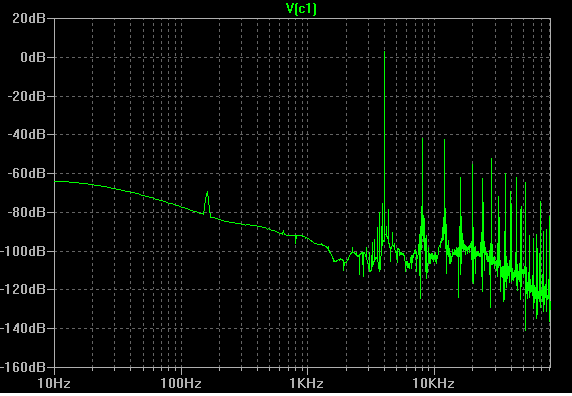
Task: Click the -140dB axis label
Action: (x=23, y=329)
